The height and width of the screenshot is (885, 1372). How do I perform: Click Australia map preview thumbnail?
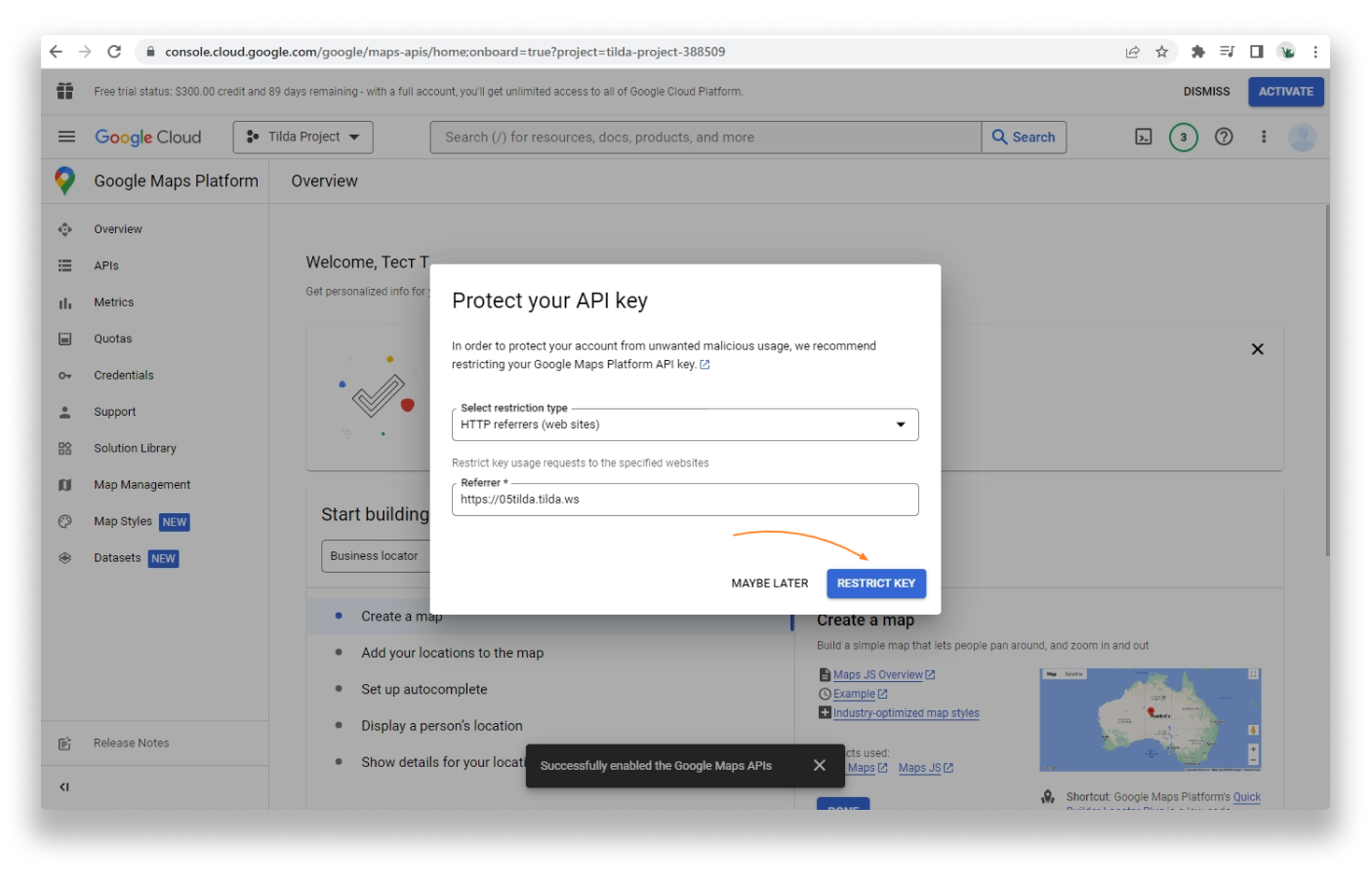click(1150, 720)
